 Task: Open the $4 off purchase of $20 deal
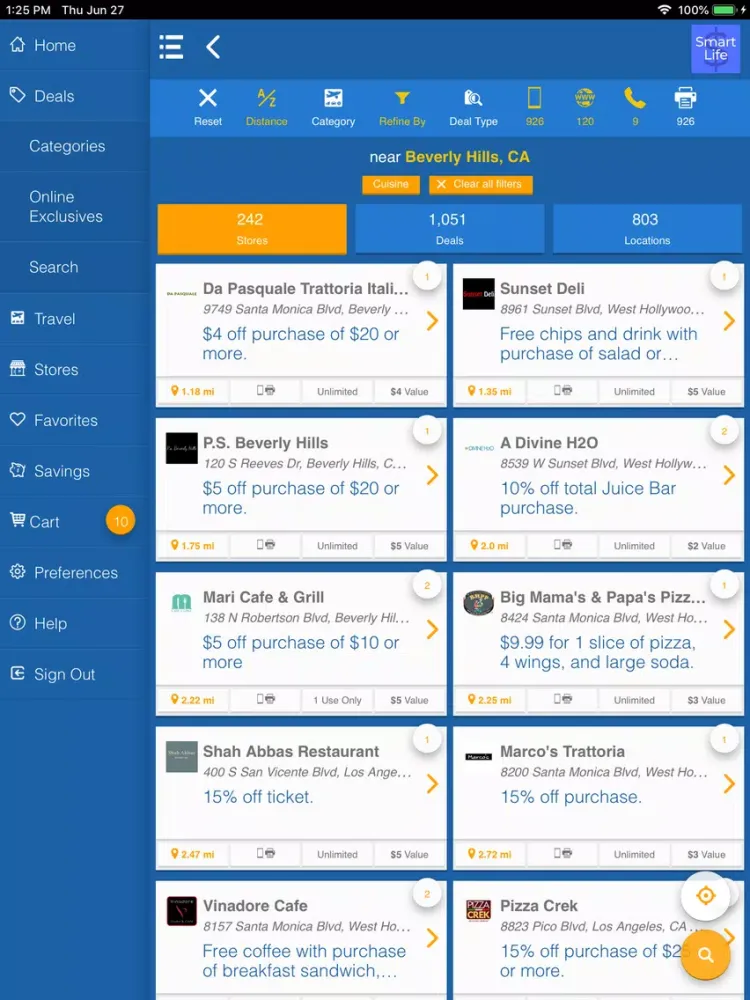[301, 344]
